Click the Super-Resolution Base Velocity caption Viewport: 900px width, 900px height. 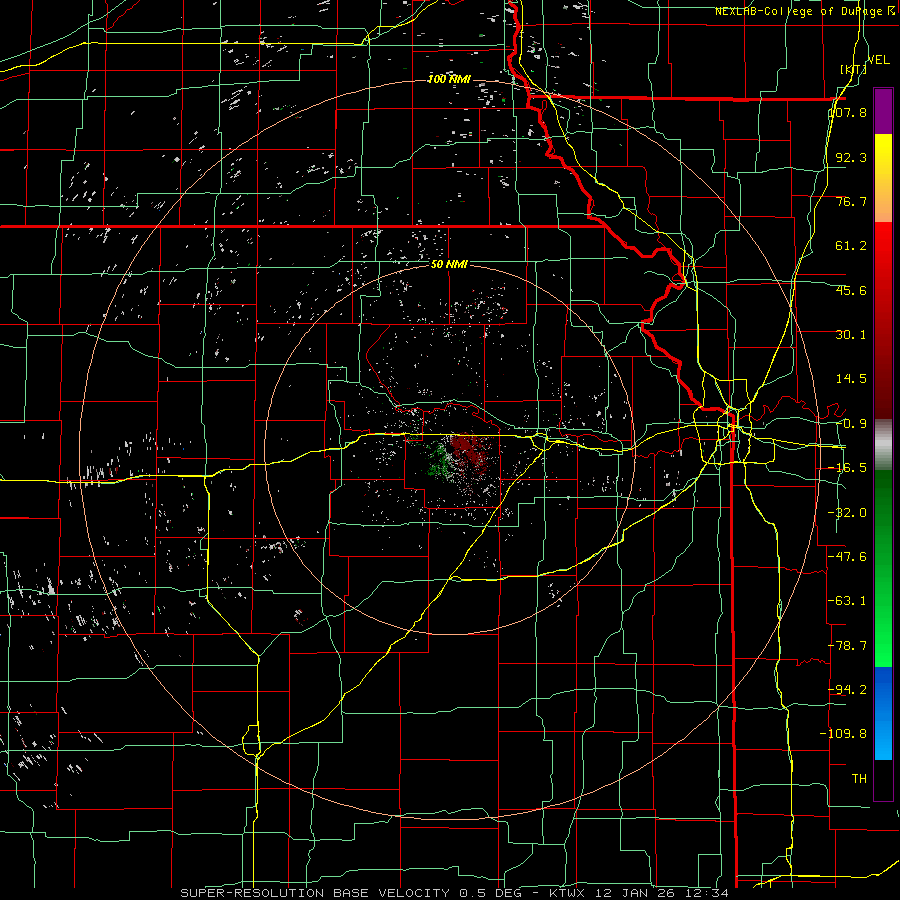(455, 893)
